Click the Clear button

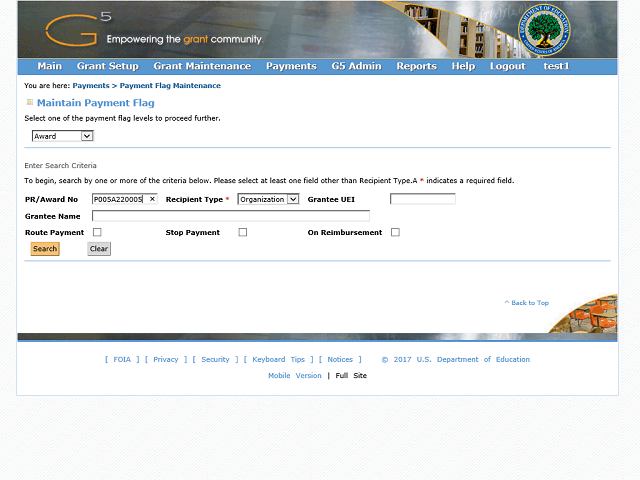coord(99,249)
